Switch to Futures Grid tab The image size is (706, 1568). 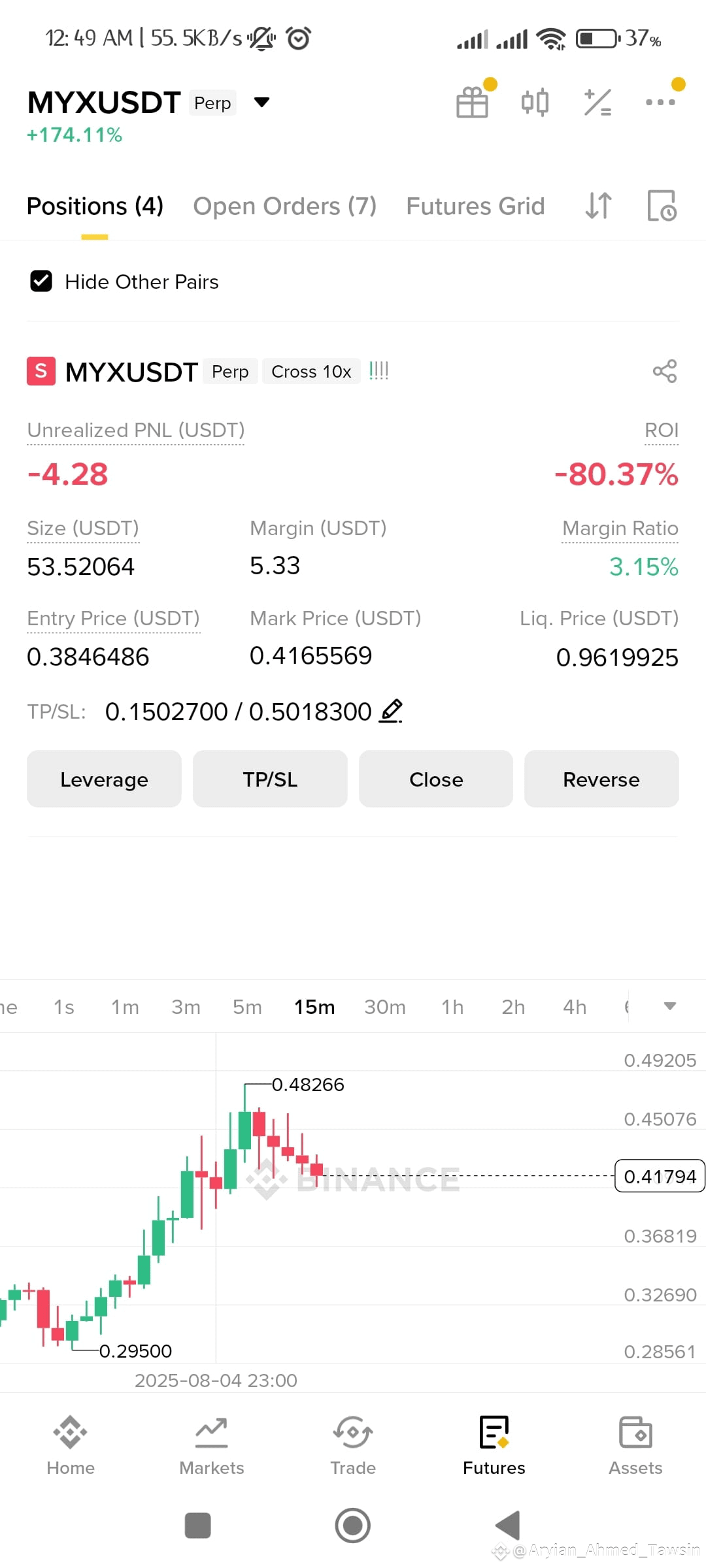pyautogui.click(x=475, y=206)
